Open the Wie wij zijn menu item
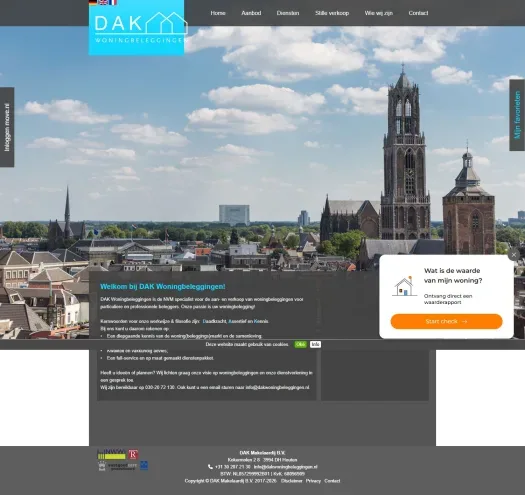 click(379, 13)
